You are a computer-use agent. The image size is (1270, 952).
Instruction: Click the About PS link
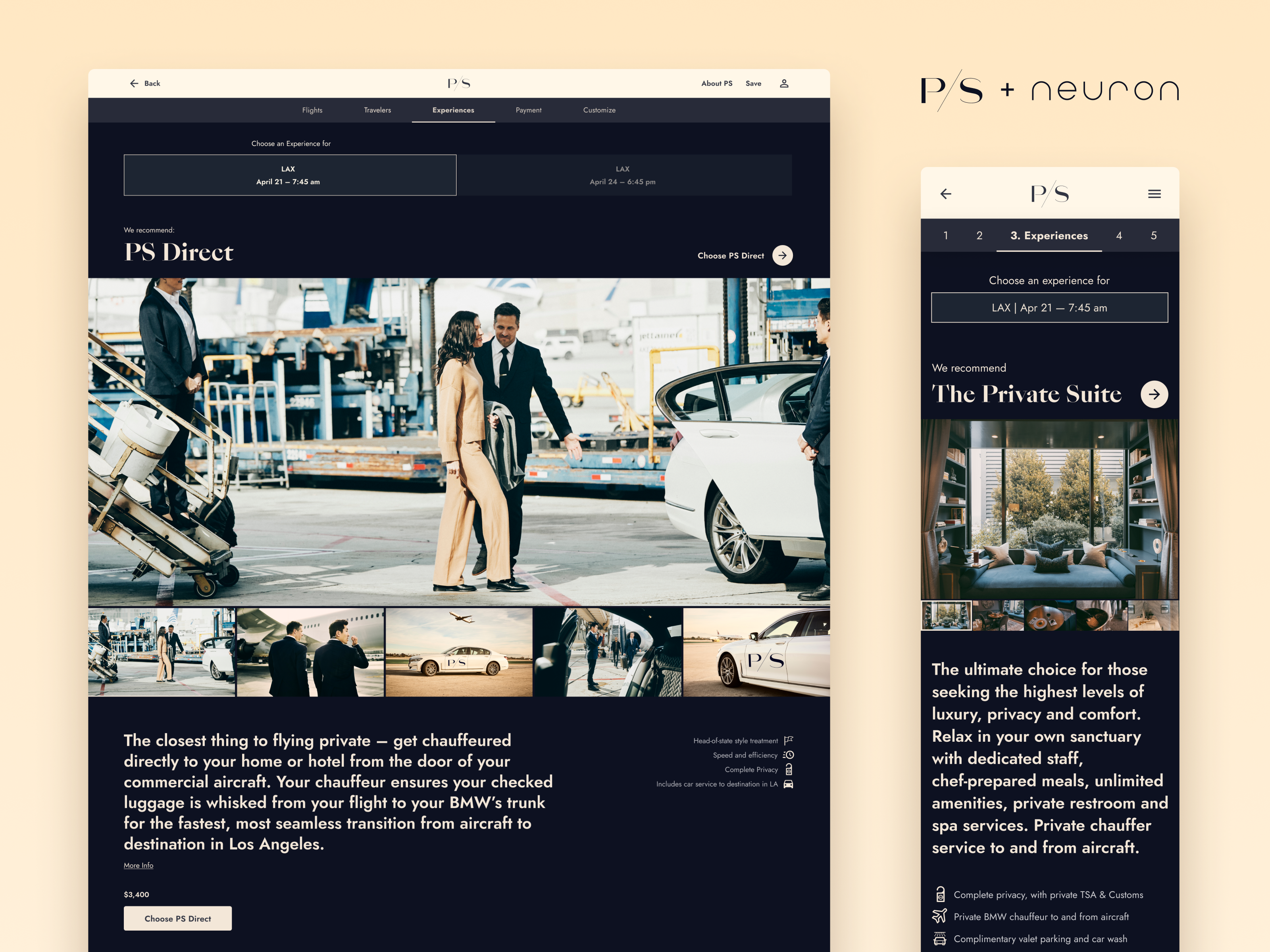(x=716, y=83)
